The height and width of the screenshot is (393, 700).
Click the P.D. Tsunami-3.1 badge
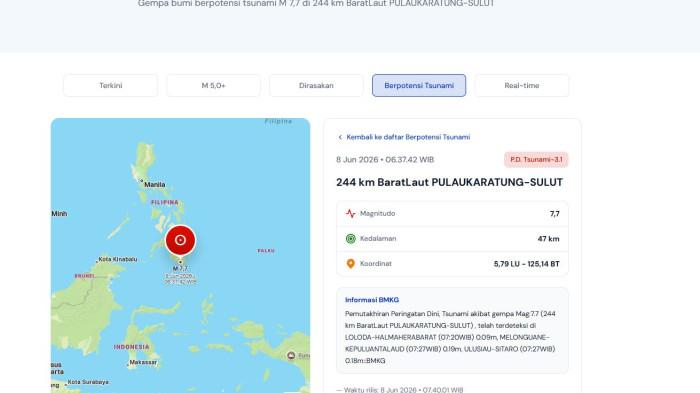(x=536, y=159)
